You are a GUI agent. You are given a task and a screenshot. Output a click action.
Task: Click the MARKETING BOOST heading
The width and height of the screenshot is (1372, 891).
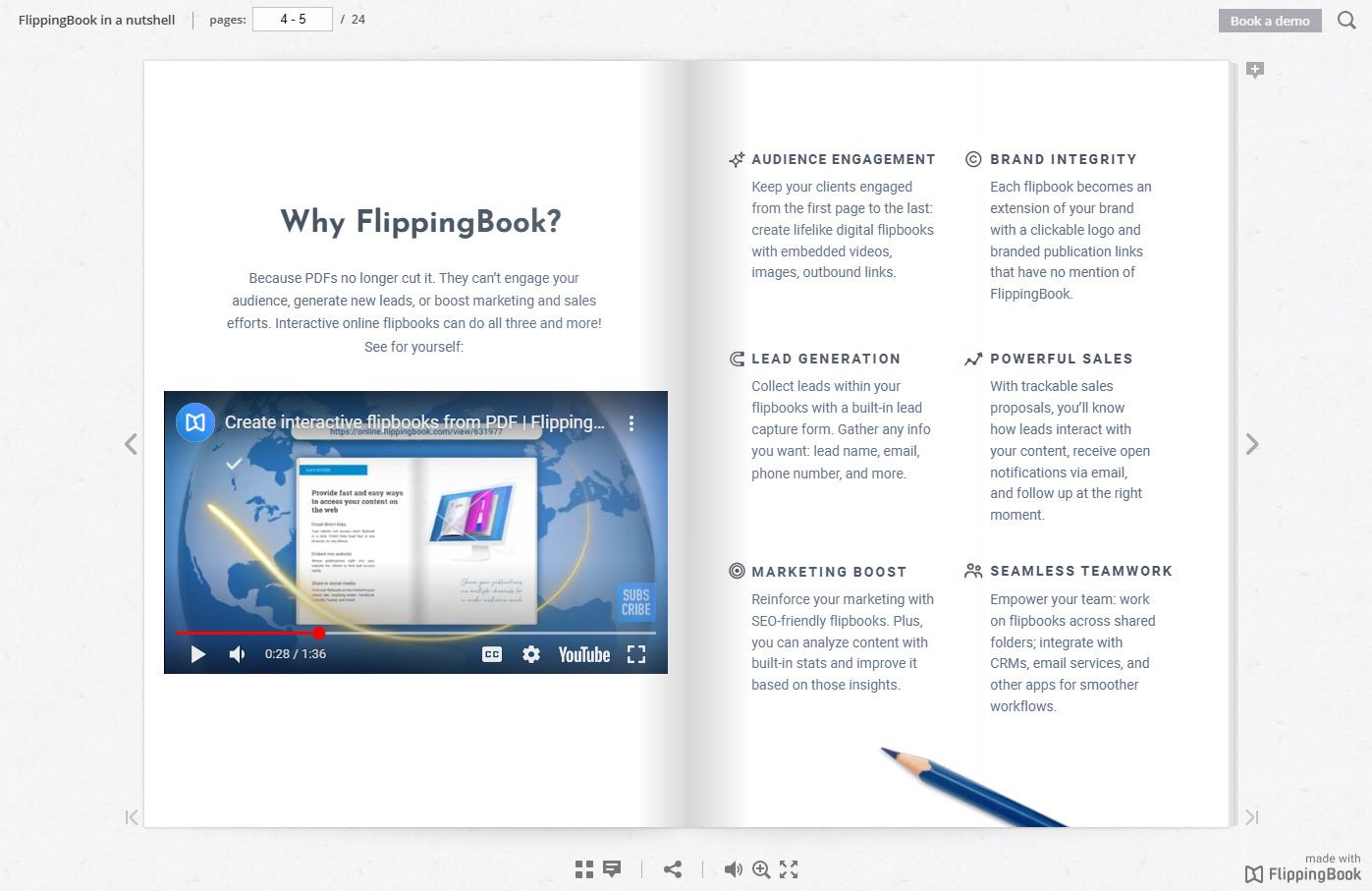pyautogui.click(x=829, y=572)
